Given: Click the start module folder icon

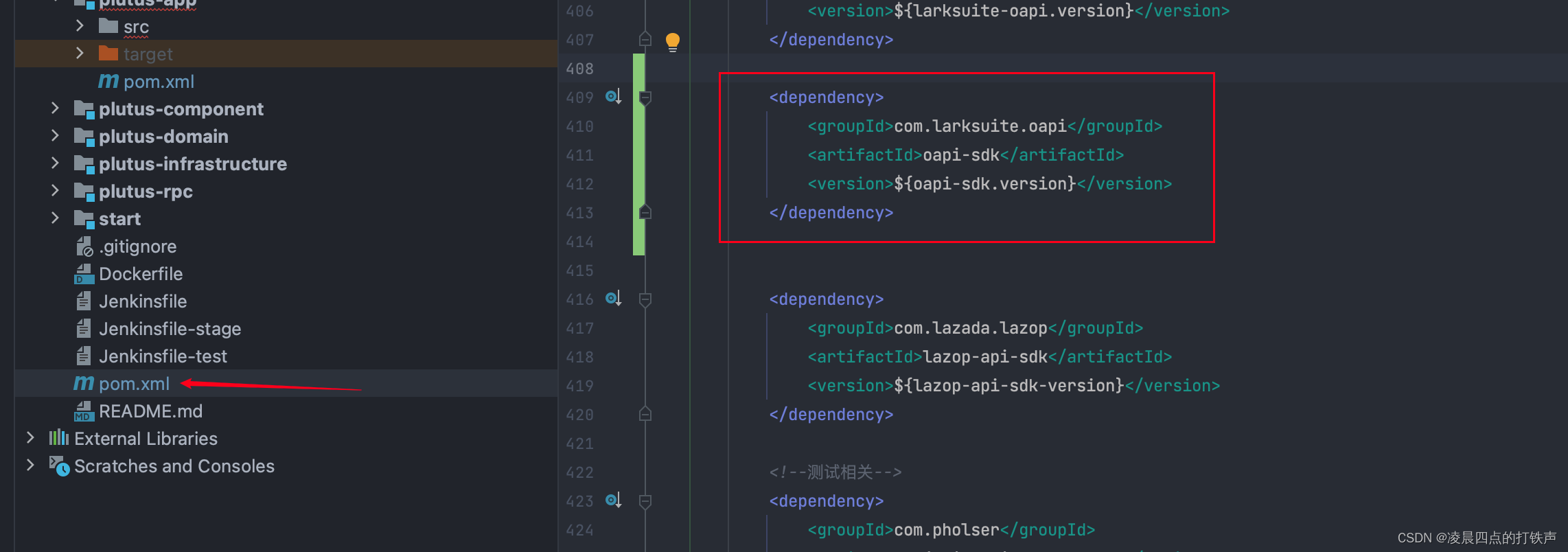Looking at the screenshot, I should pos(84,219).
